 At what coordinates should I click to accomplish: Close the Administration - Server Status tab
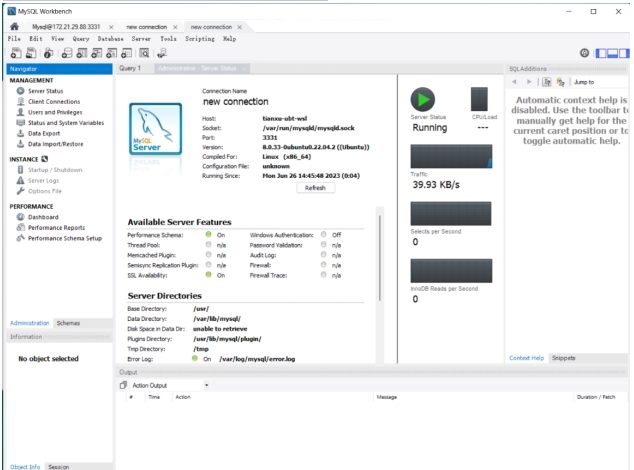pos(244,69)
